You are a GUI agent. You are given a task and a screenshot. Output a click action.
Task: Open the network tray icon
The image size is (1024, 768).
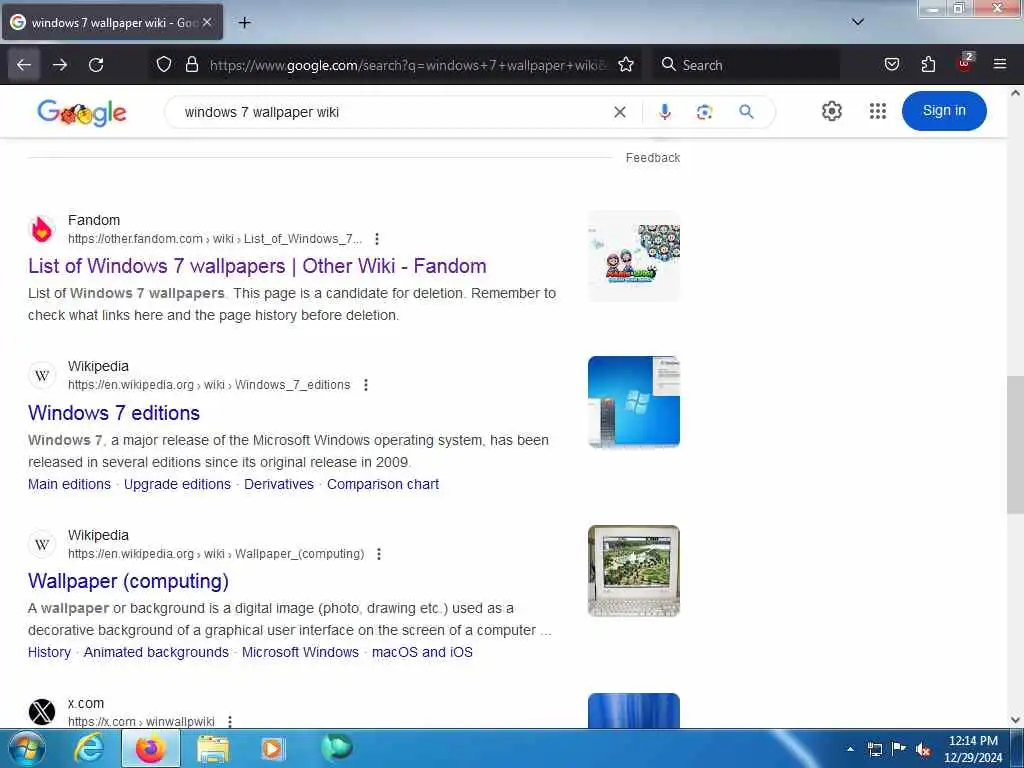[x=874, y=749]
